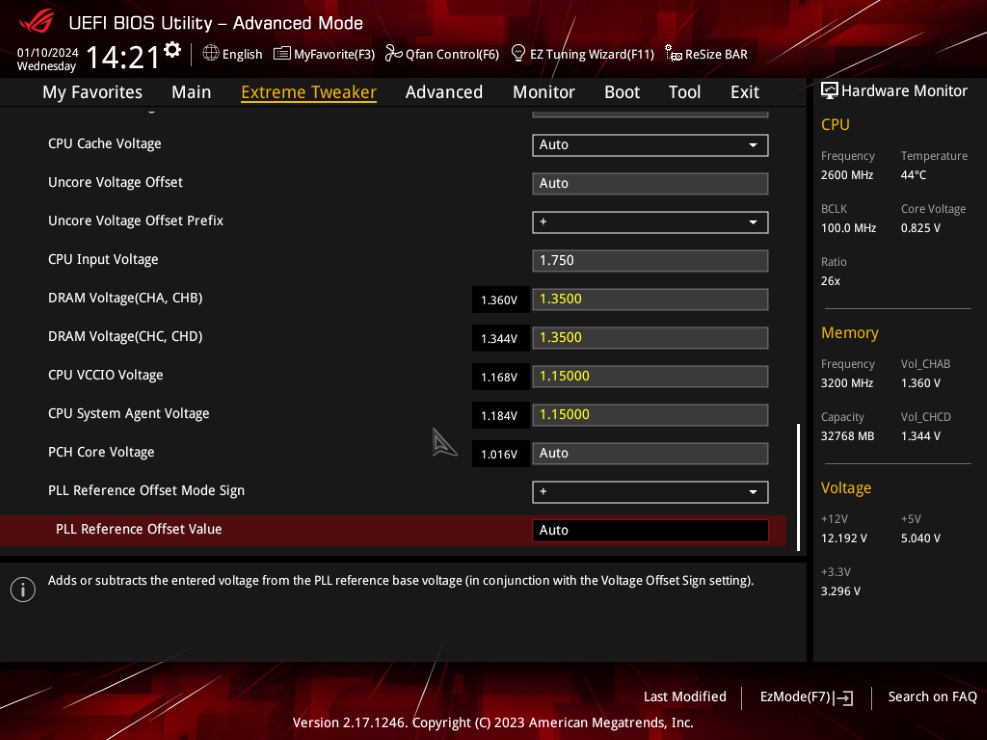Select CPU System Agent Voltage label
Screen dimensions: 987x740
tap(128, 413)
